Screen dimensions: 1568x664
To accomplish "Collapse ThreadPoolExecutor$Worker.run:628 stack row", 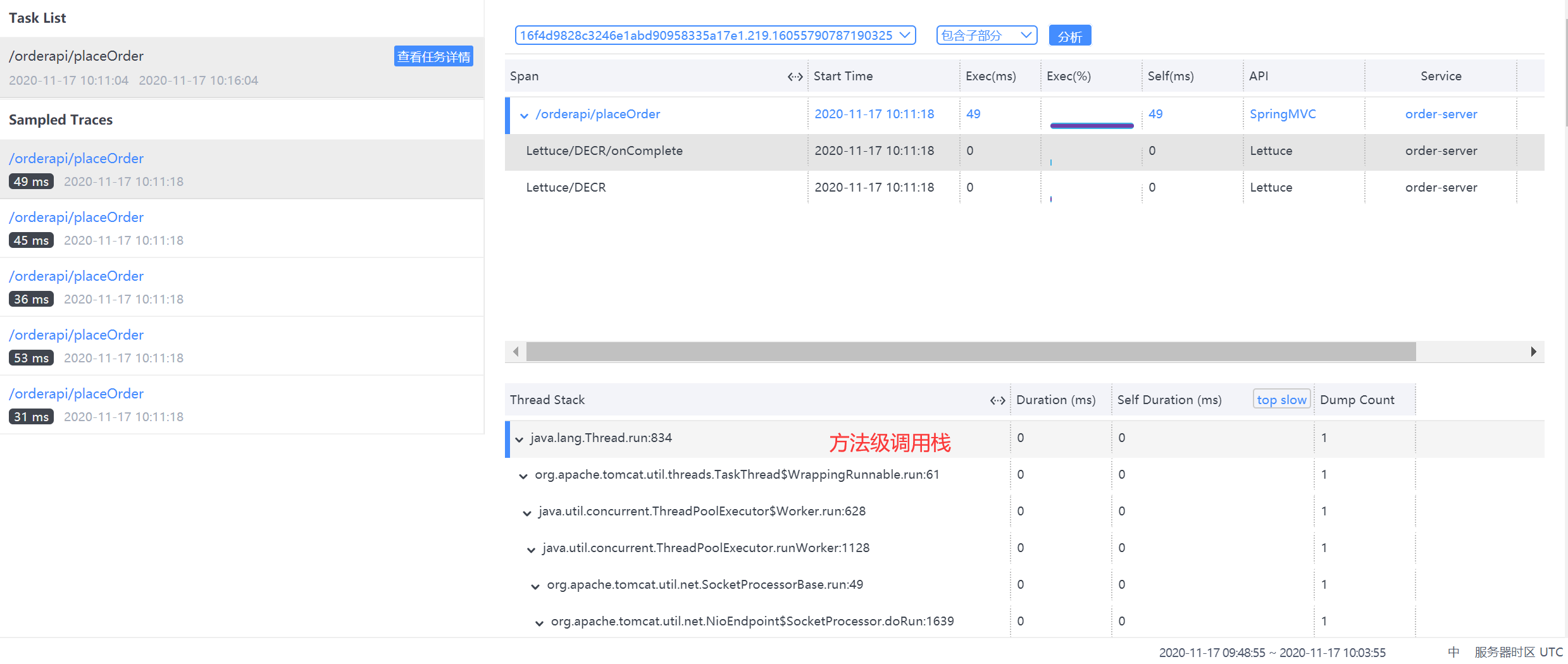I will [527, 512].
